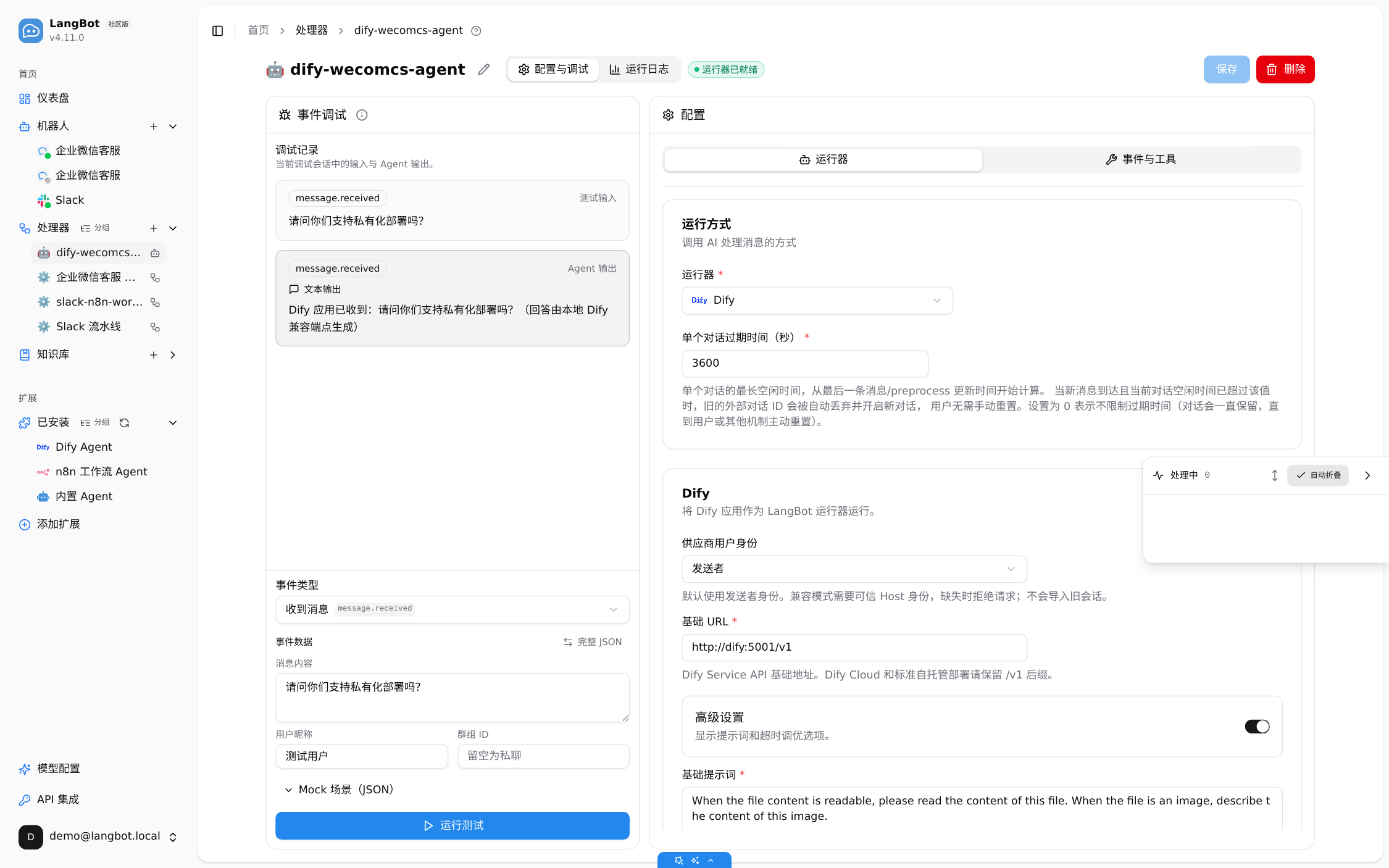Select the 事件与工具 config tab

[1141, 159]
